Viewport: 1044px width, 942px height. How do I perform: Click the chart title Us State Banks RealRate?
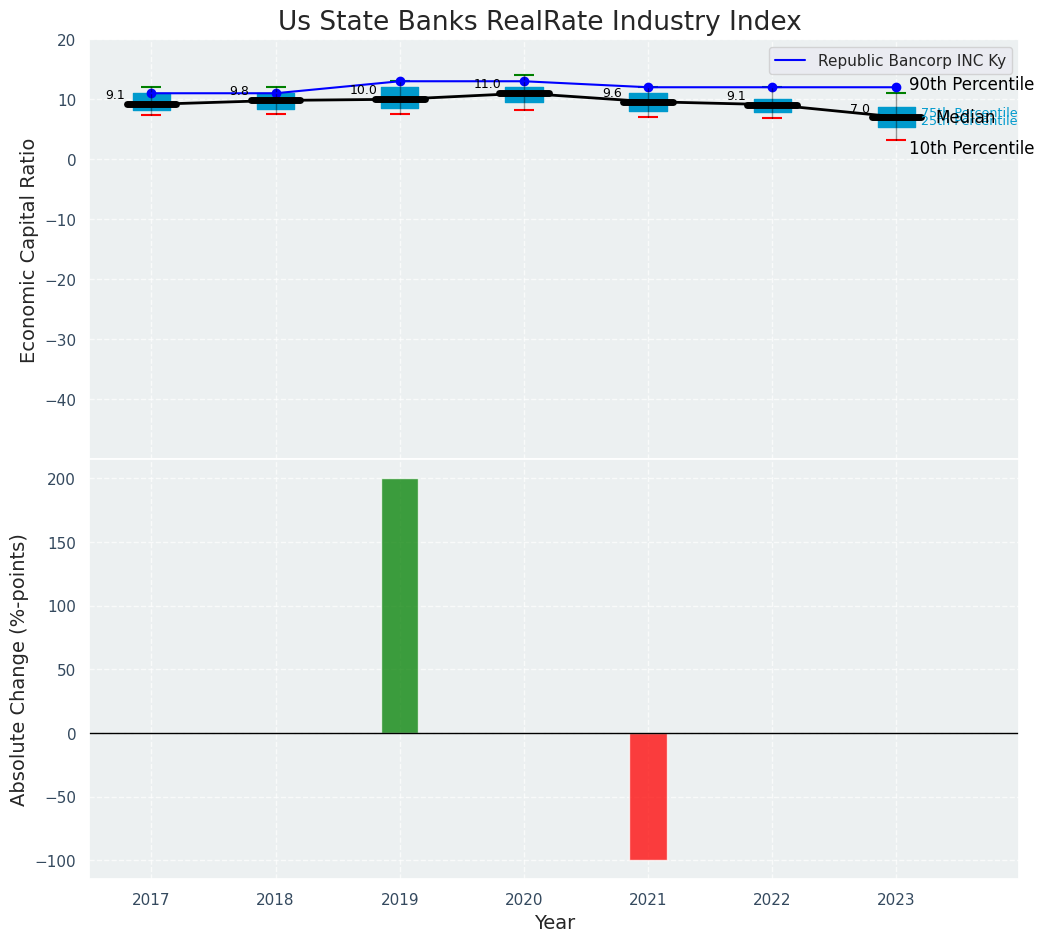[539, 22]
